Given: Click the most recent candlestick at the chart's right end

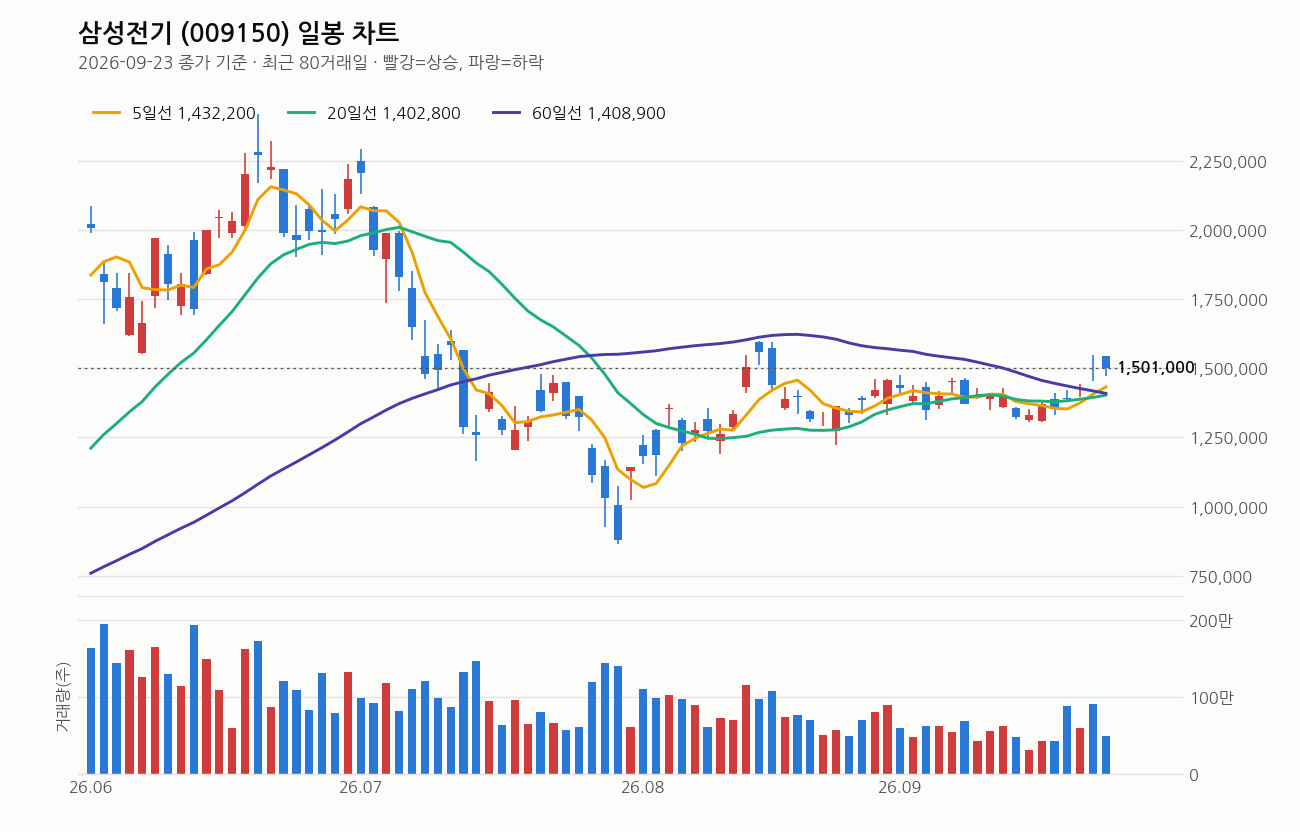Looking at the screenshot, I should pyautogui.click(x=1106, y=362).
